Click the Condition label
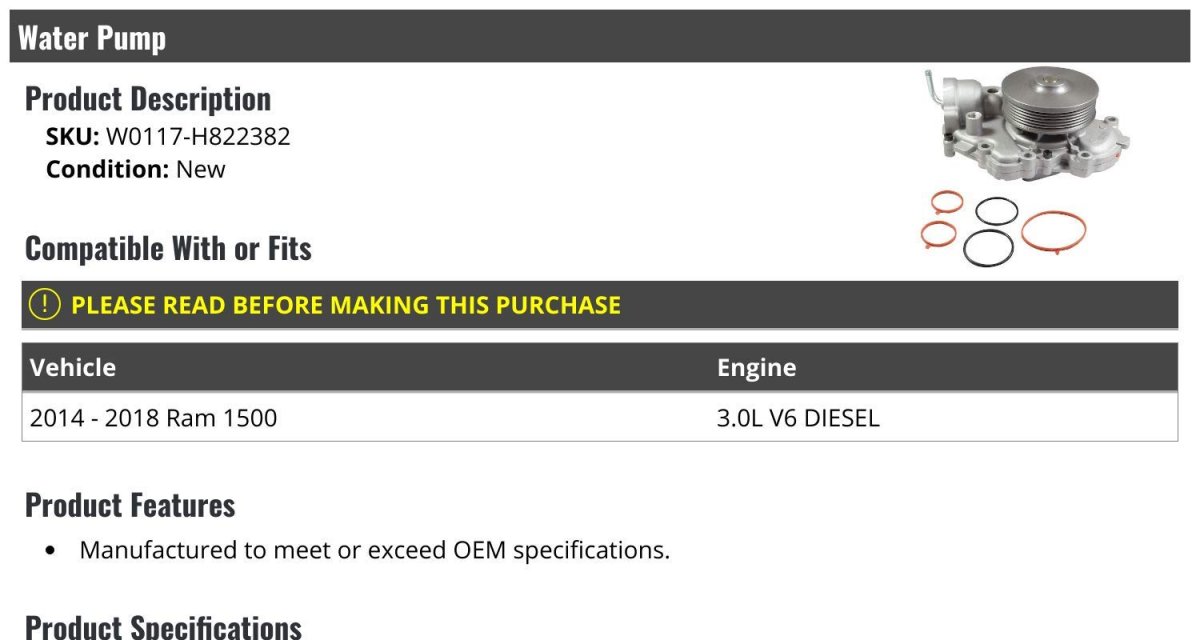 pyautogui.click(x=107, y=169)
